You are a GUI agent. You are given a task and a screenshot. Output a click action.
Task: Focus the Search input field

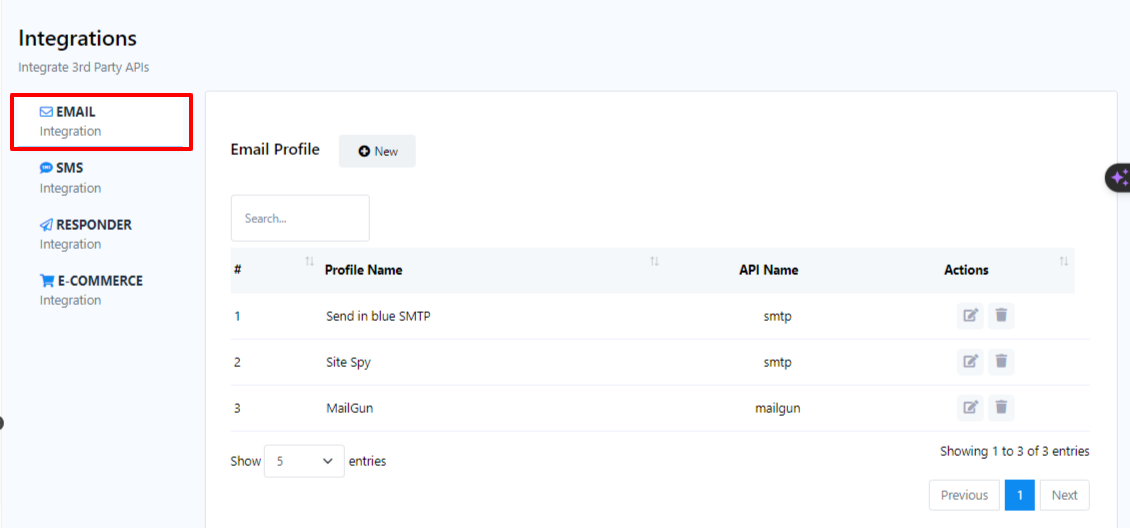(300, 218)
